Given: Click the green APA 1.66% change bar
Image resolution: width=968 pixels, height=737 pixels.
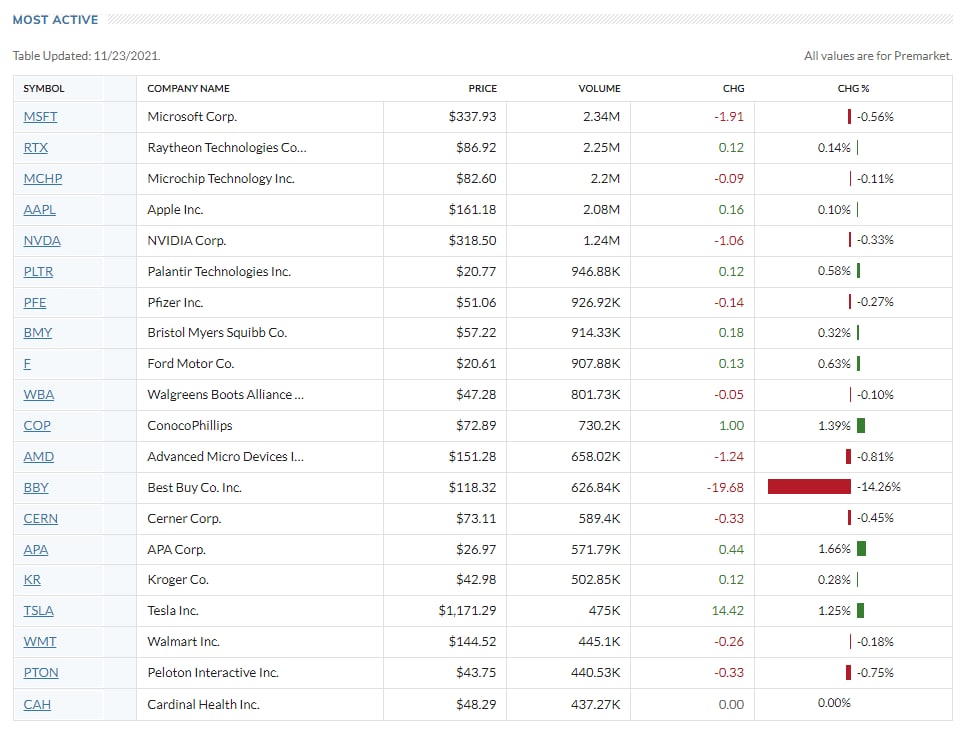Looking at the screenshot, I should (x=862, y=548).
